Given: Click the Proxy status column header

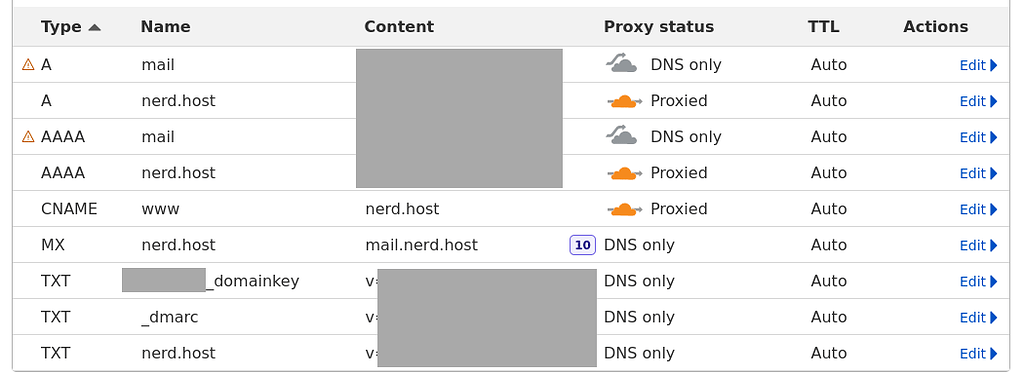Looking at the screenshot, I should coord(658,27).
